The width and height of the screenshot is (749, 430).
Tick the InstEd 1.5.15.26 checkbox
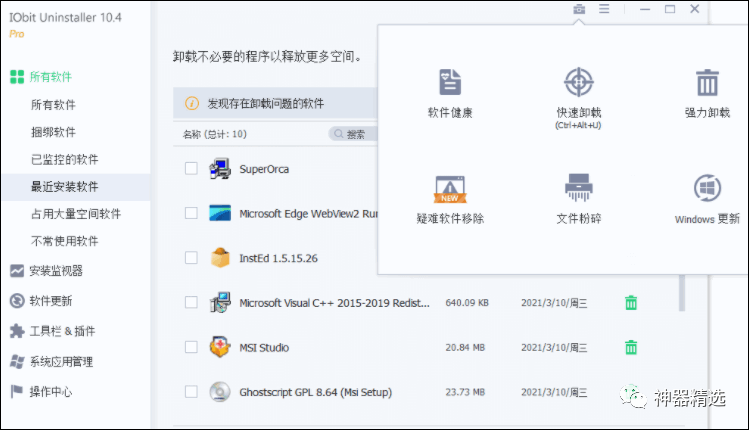coord(191,258)
